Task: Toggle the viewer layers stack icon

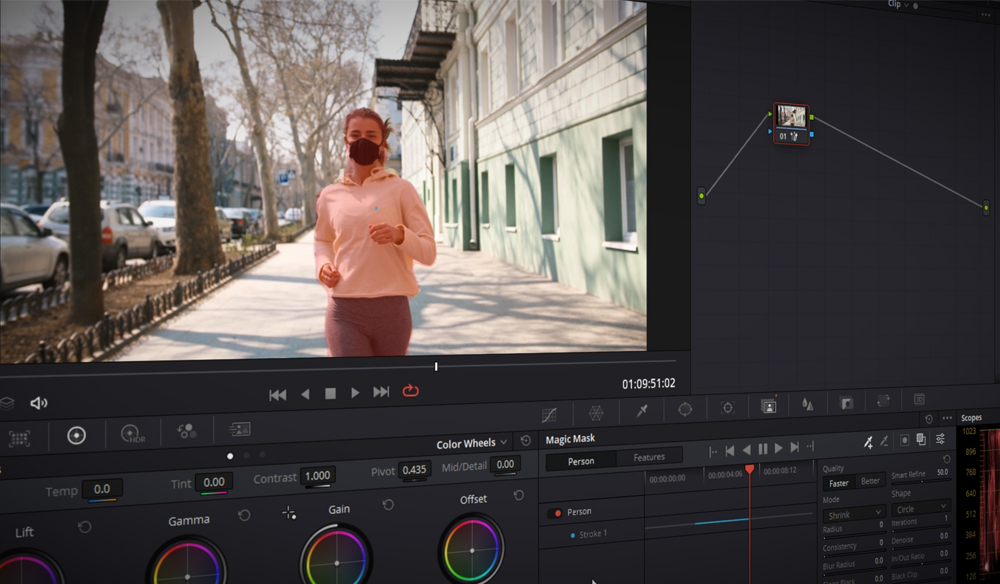Action: coord(6,403)
